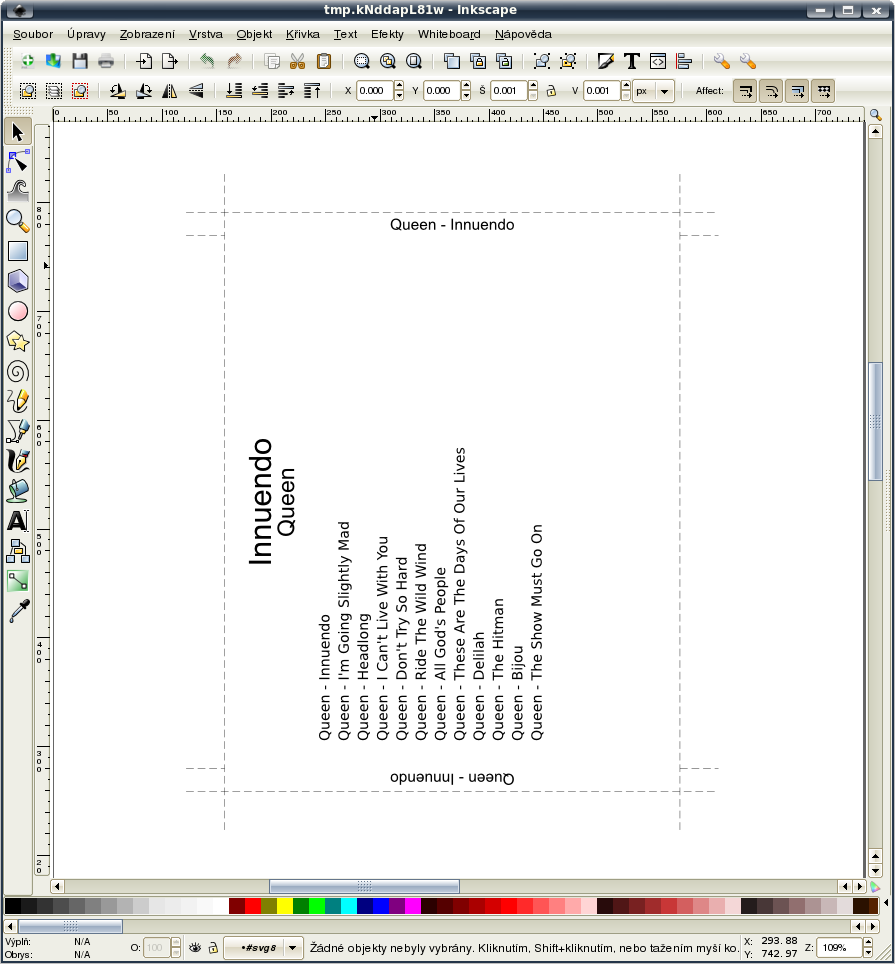This screenshot has height=964, width=895.
Task: Pick the cyan palette swatch
Action: pyautogui.click(x=349, y=906)
